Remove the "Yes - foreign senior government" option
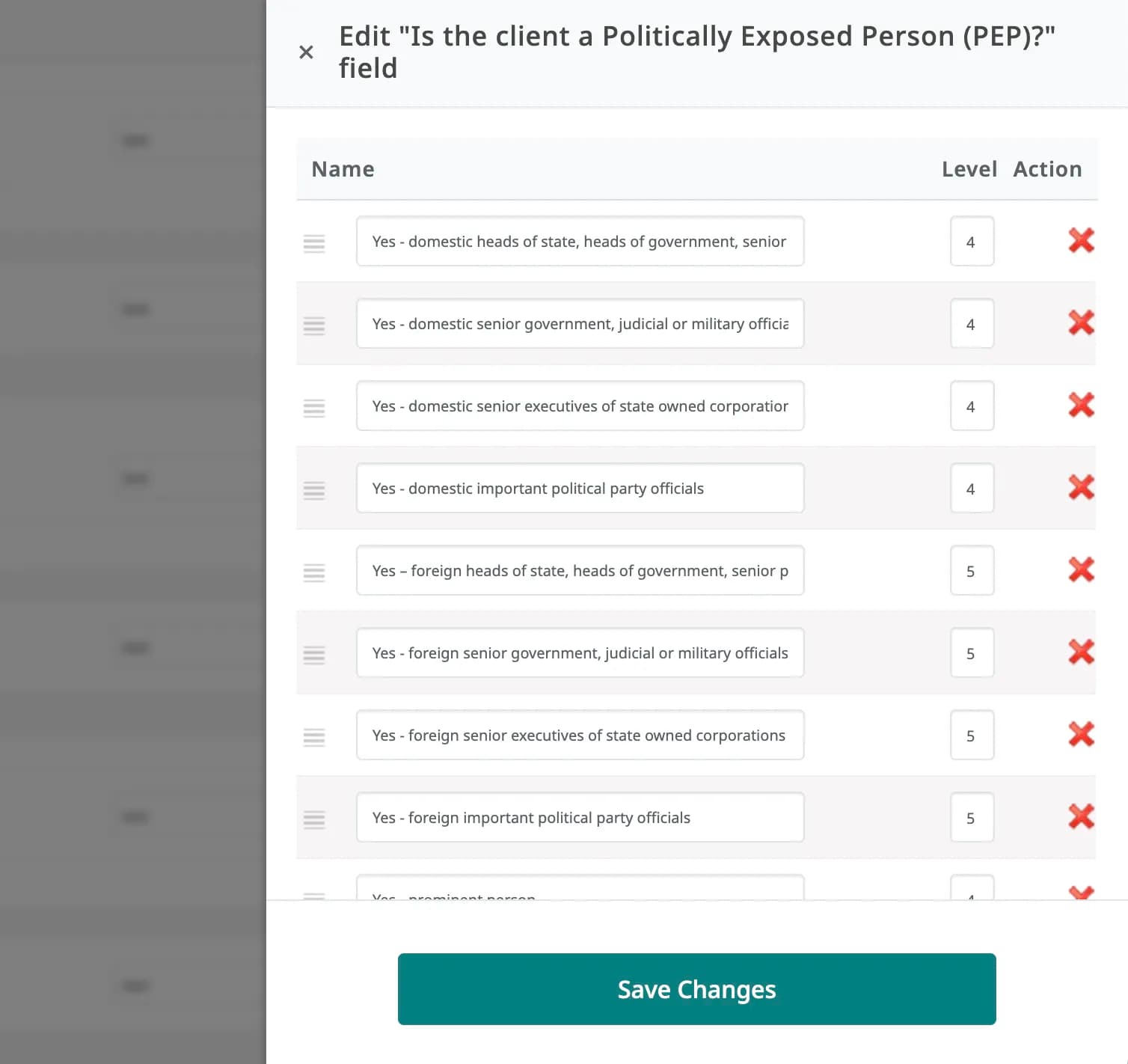This screenshot has height=1064, width=1128. 1081,652
